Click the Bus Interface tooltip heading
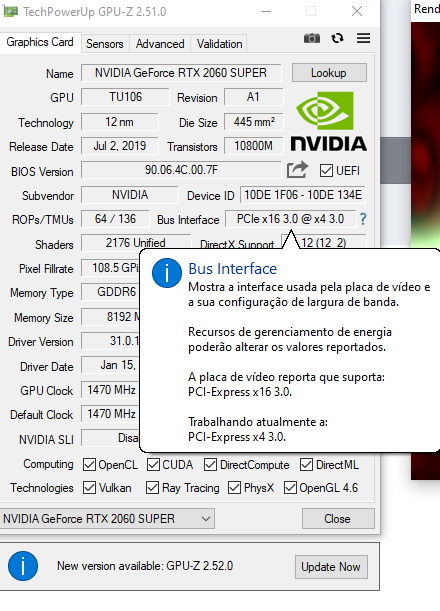This screenshot has width=440, height=611. pyautogui.click(x=233, y=269)
